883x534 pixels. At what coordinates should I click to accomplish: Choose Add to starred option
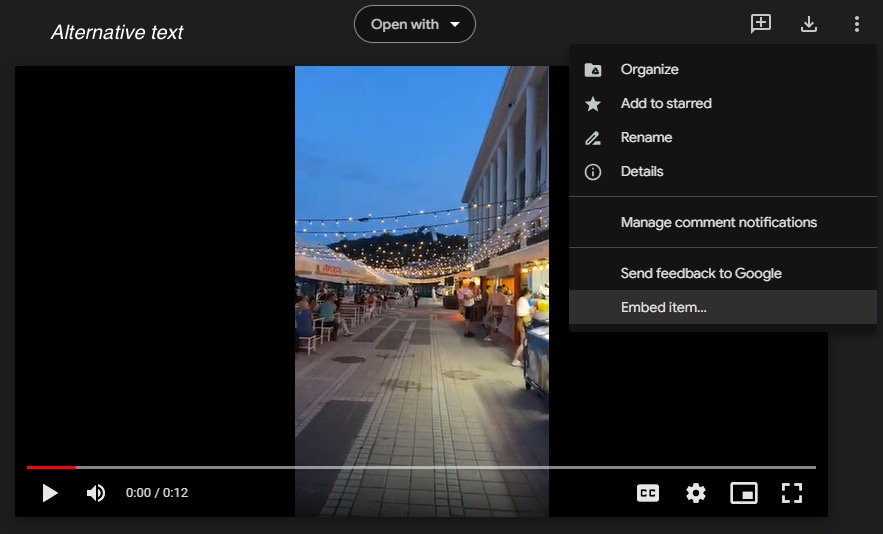pos(666,103)
